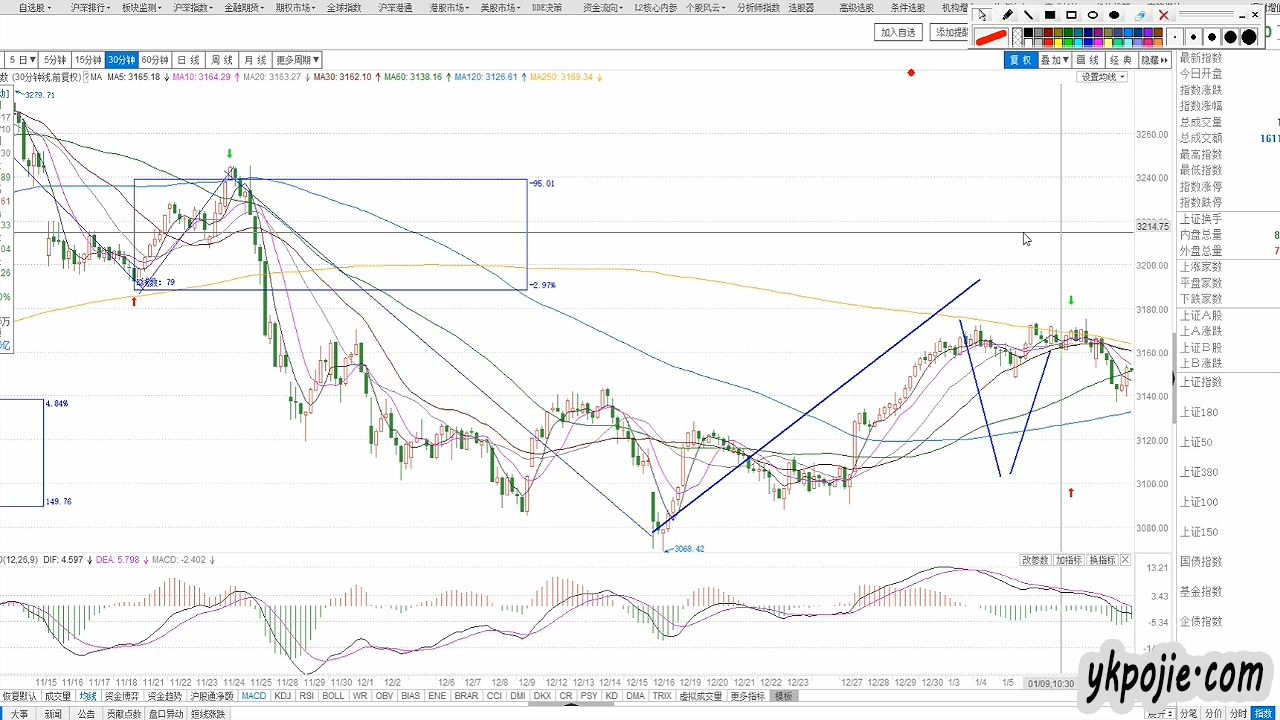Image resolution: width=1280 pixels, height=720 pixels.
Task: Select the straight line drawing tool
Action: click(1028, 15)
